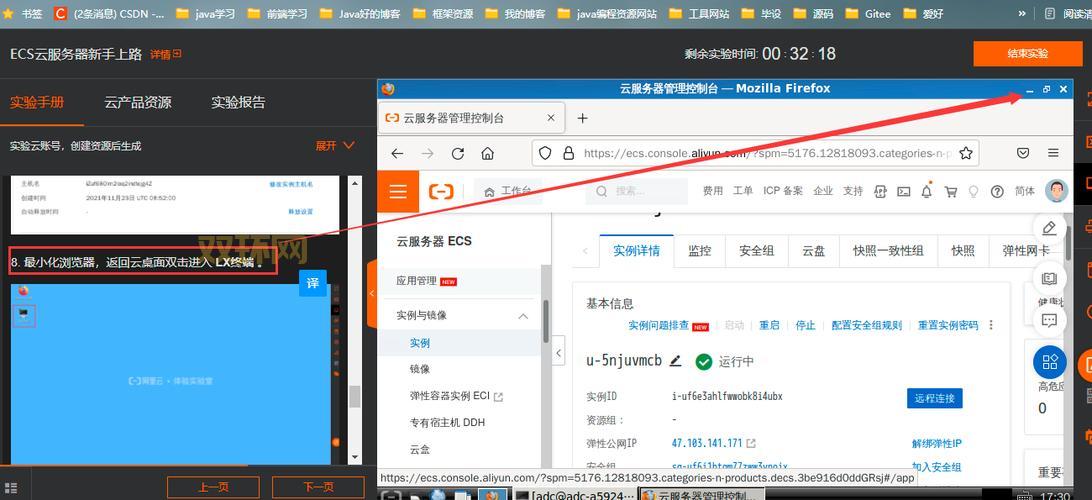Select the 实例详情 tab
This screenshot has width=1092, height=500.
[x=637, y=251]
